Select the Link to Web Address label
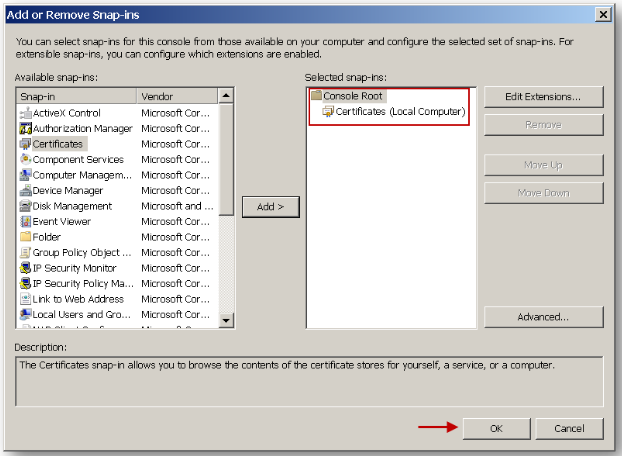This screenshot has height=456, width=622. [78, 299]
